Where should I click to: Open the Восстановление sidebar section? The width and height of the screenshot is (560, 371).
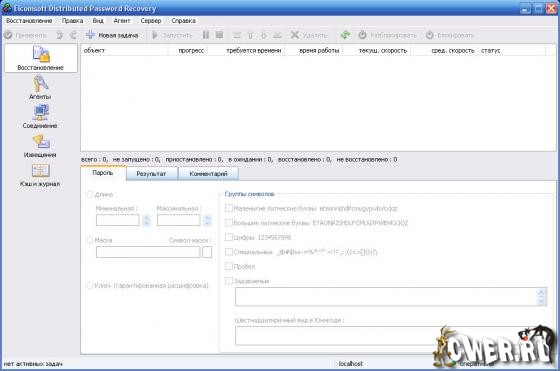pyautogui.click(x=41, y=58)
